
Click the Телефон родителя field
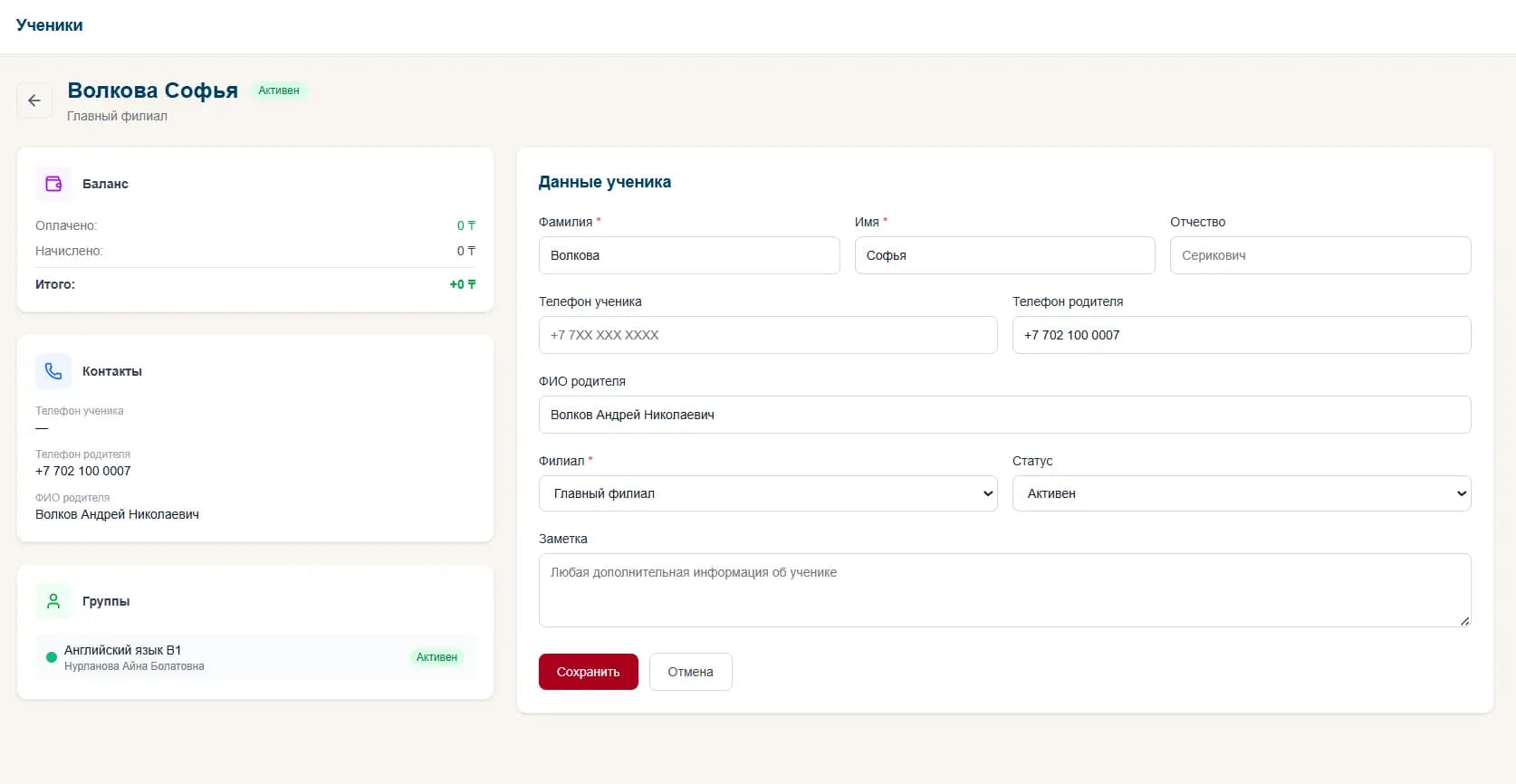pyautogui.click(x=1241, y=335)
